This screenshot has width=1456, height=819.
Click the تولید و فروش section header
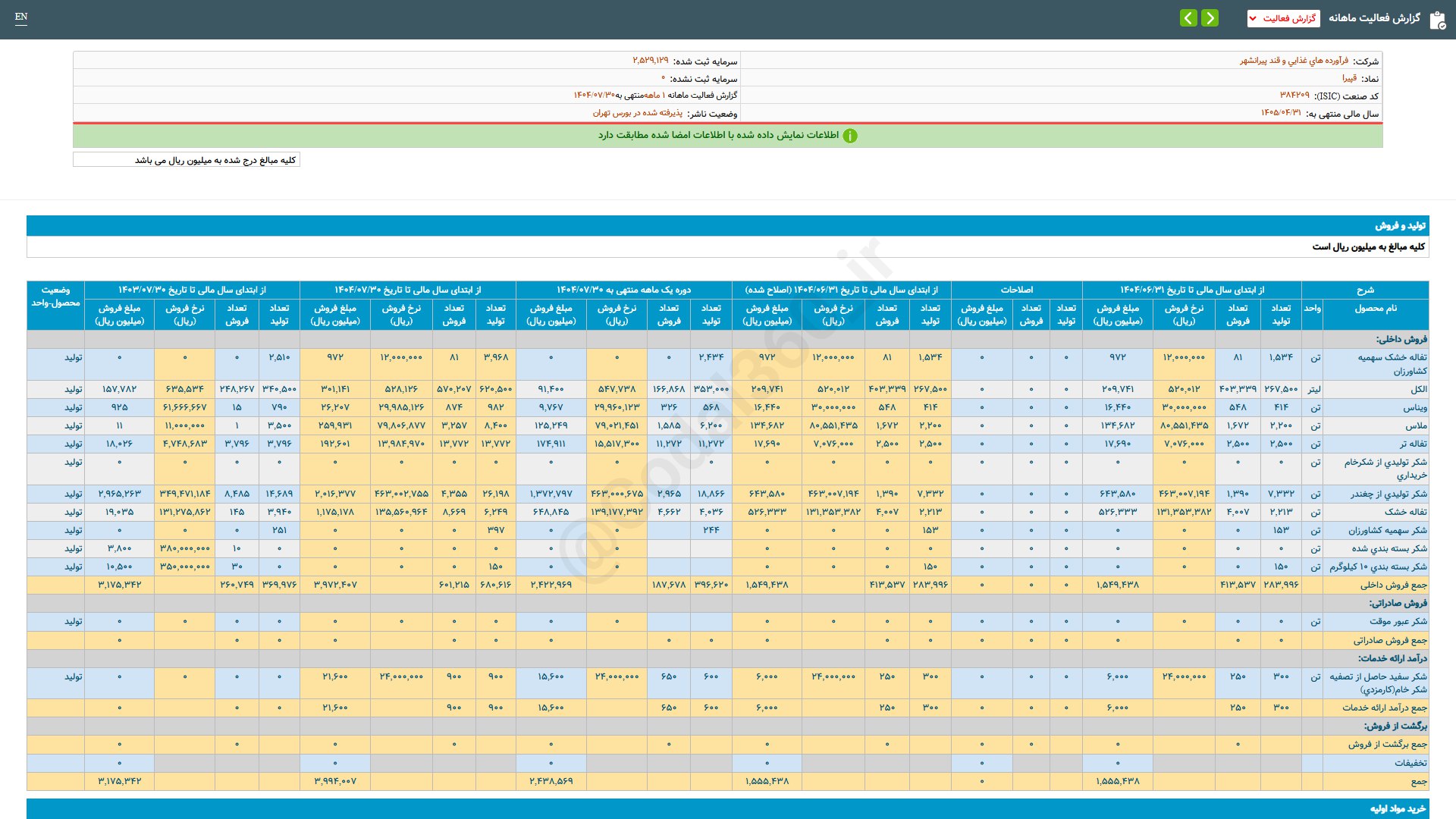[1400, 226]
